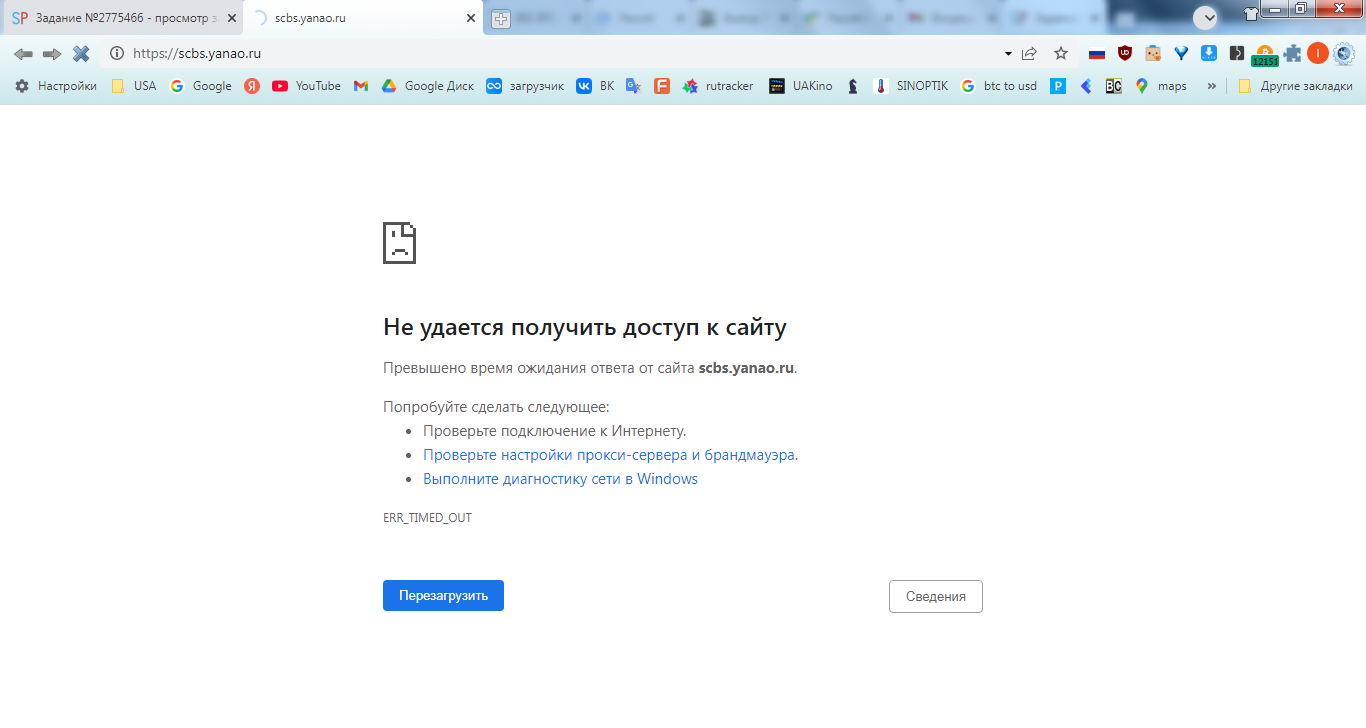Open the blue download extension icon

click(1209, 54)
